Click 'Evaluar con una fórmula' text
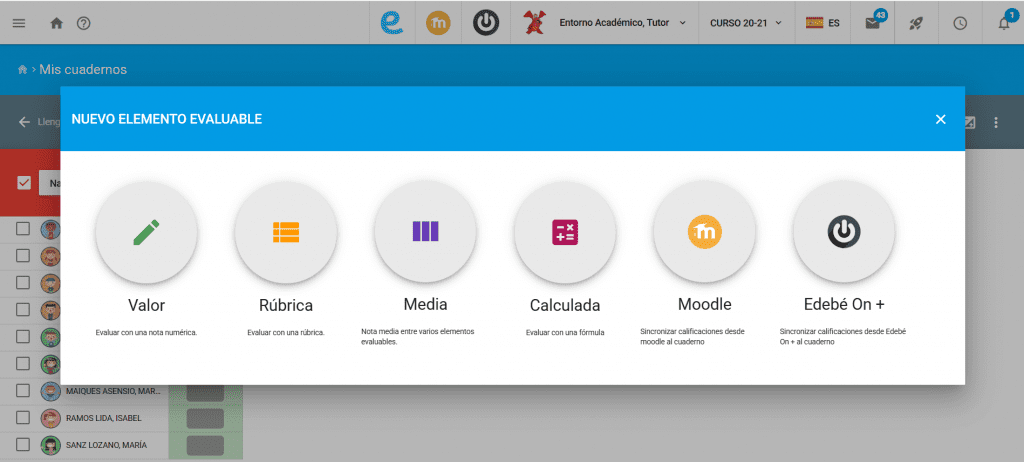The height and width of the screenshot is (462, 1024). pos(565,333)
